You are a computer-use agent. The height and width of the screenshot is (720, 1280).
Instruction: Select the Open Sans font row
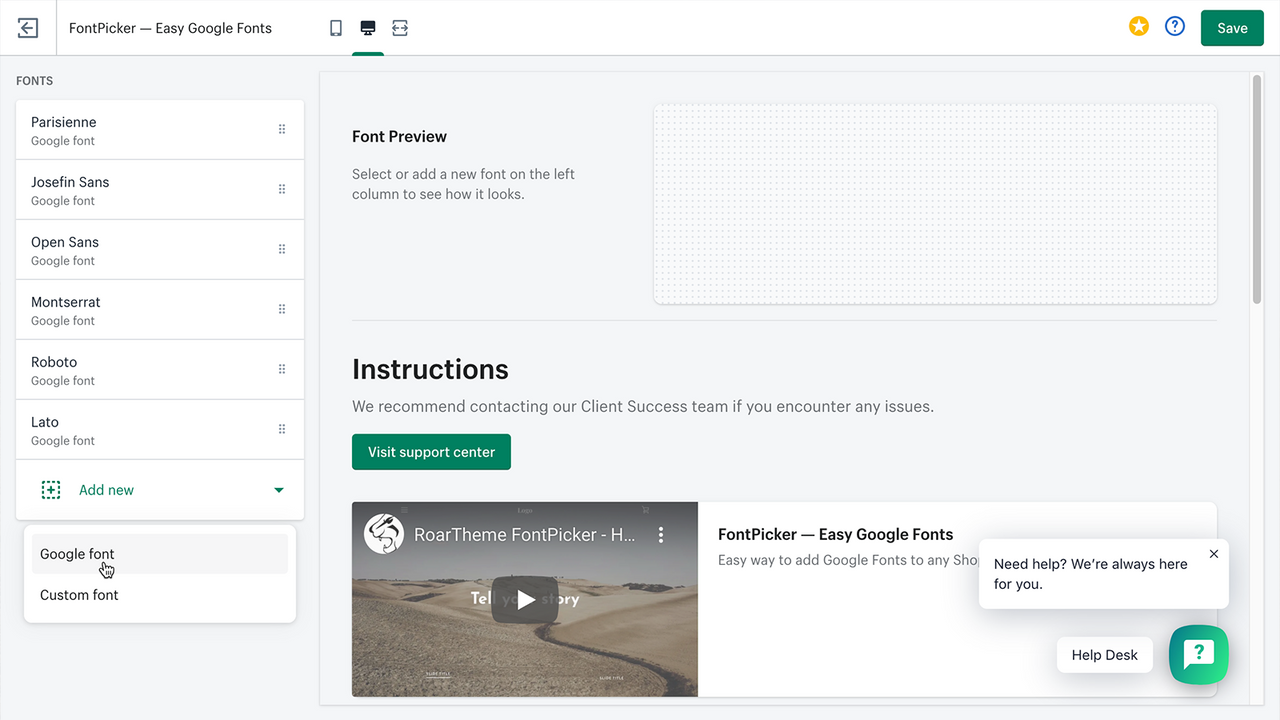pos(160,250)
